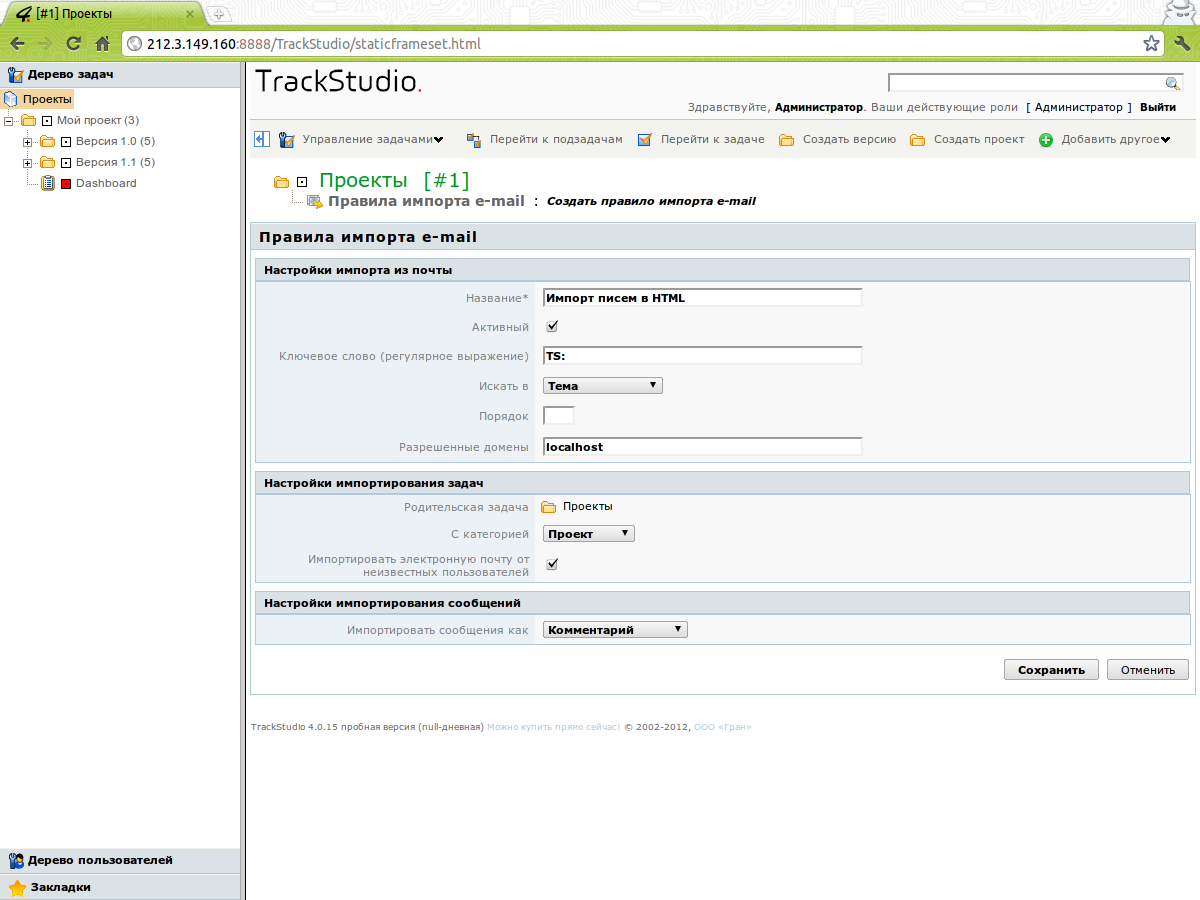Image resolution: width=1200 pixels, height=900 pixels.
Task: Click the TrackStudio search box
Action: [x=1027, y=83]
